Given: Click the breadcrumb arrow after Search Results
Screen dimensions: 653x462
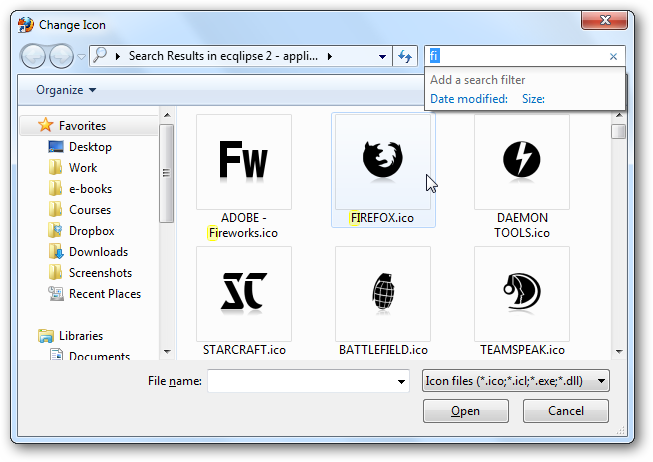Looking at the screenshot, I should [330, 56].
